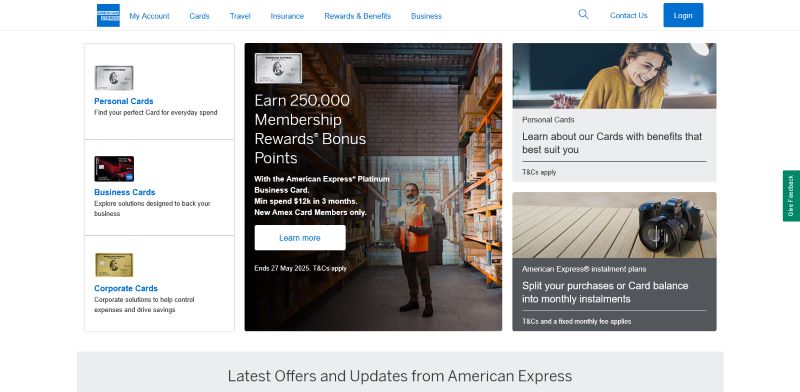800x392 pixels.
Task: Click the American Express logo
Action: coord(108,15)
